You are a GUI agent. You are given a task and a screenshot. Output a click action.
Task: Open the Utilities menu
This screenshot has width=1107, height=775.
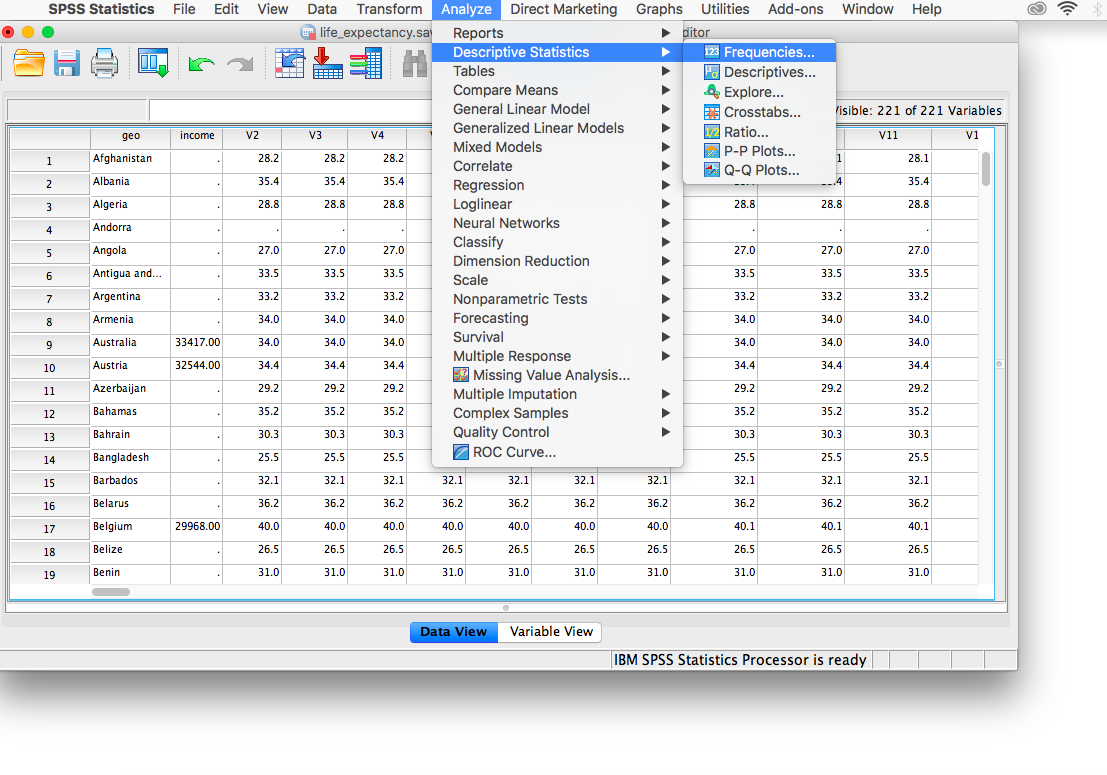725,9
